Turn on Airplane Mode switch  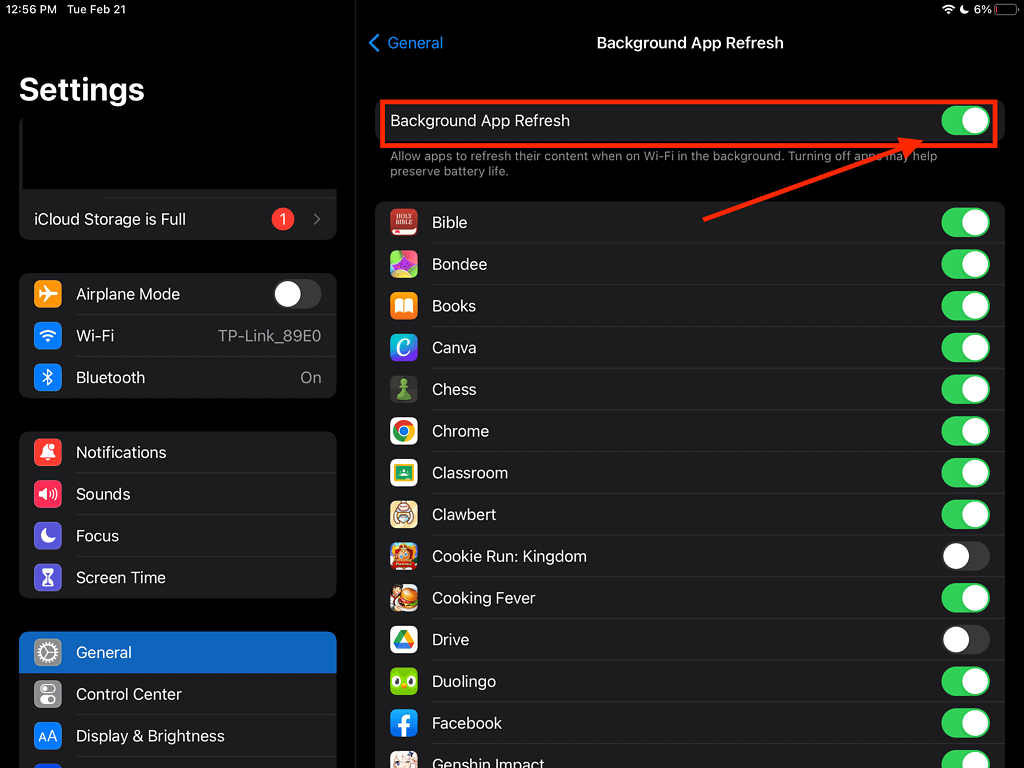(297, 294)
